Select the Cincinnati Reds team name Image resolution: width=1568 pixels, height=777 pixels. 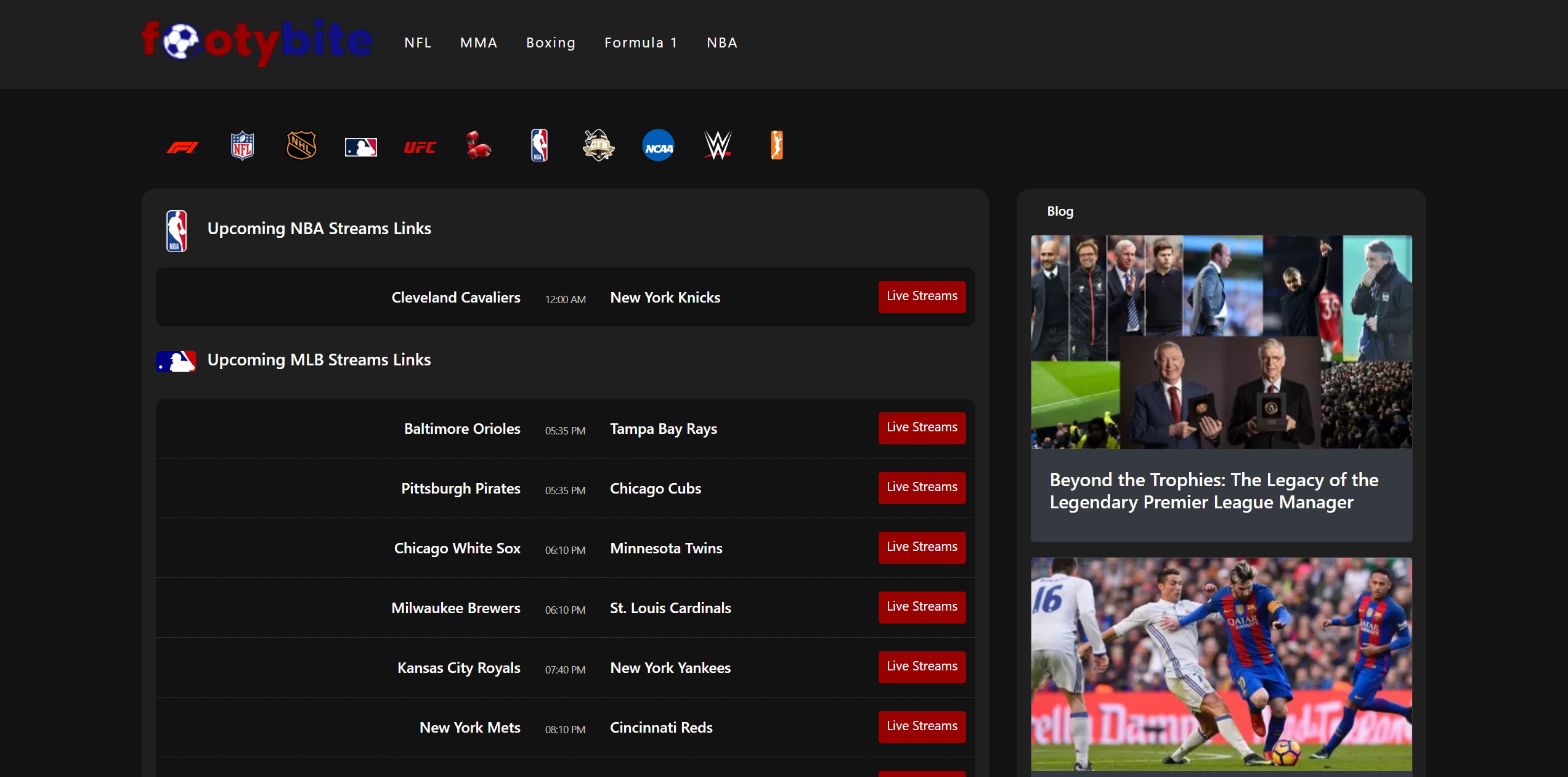(661, 728)
